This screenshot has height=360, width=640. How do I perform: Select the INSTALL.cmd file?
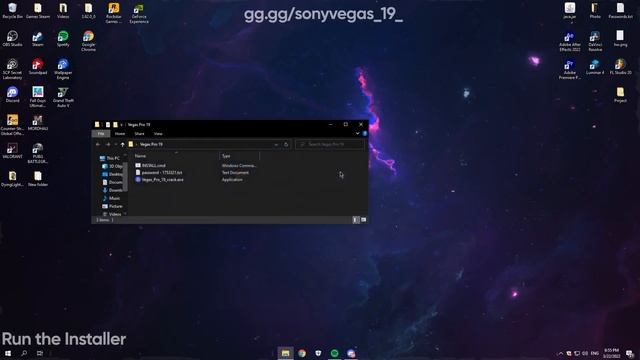pos(150,166)
